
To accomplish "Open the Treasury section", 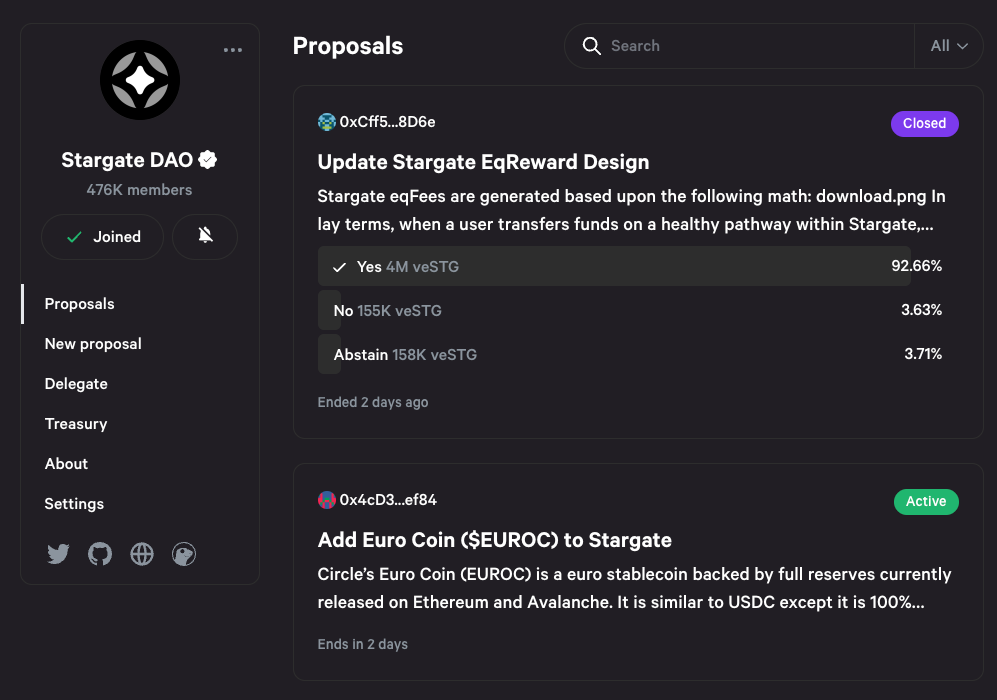I will (x=76, y=424).
